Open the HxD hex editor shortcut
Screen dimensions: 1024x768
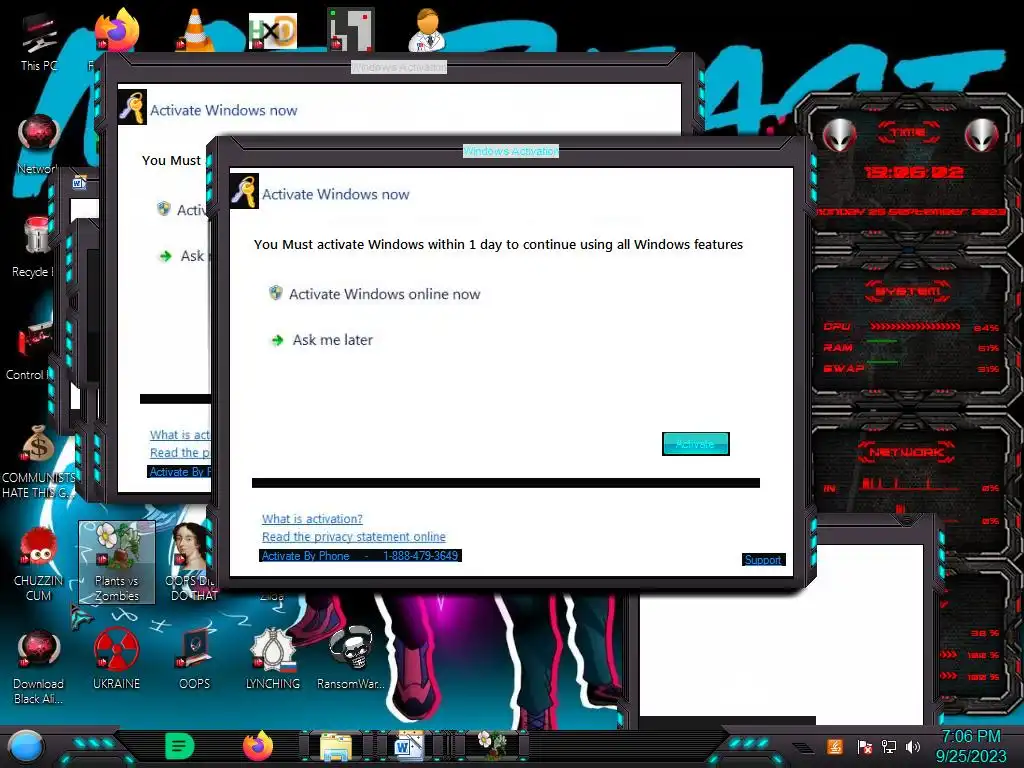(272, 31)
